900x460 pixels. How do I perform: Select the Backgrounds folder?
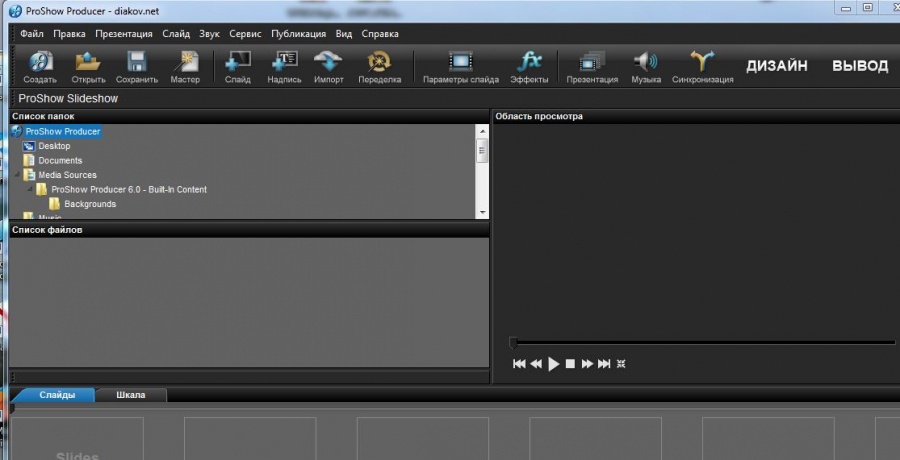90,204
